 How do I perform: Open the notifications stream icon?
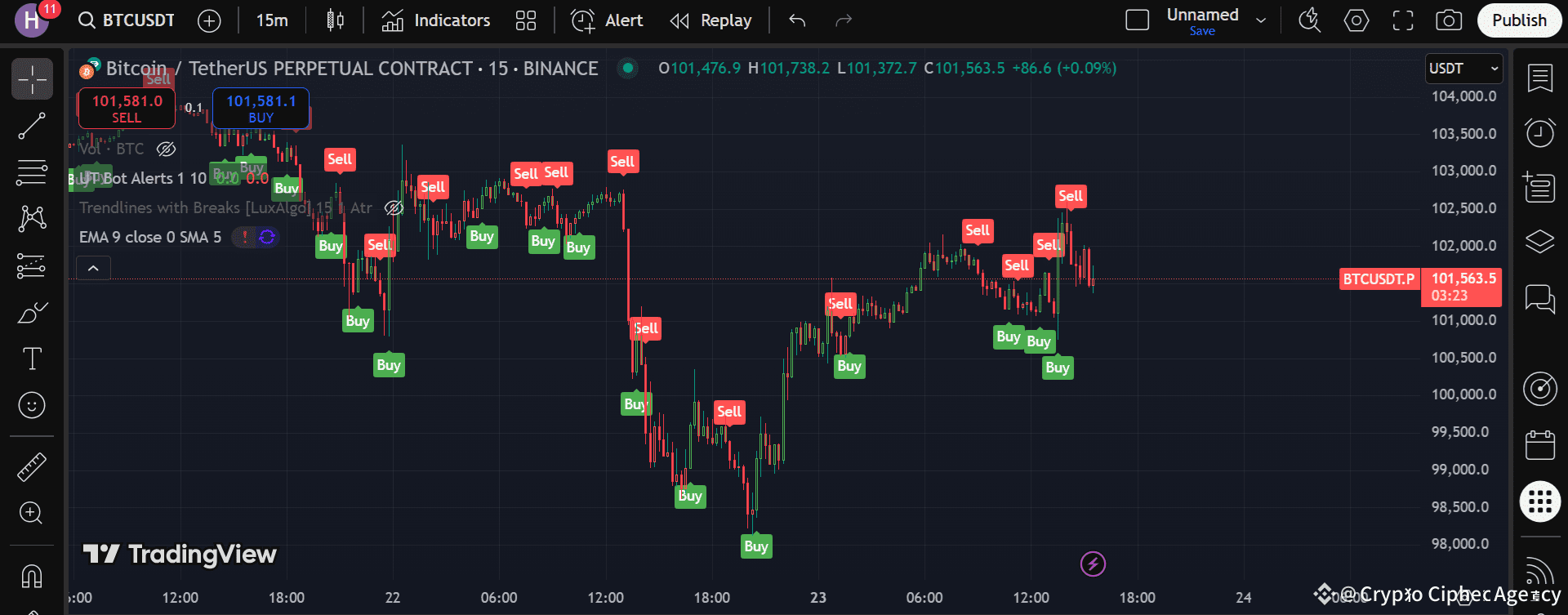click(x=1540, y=570)
